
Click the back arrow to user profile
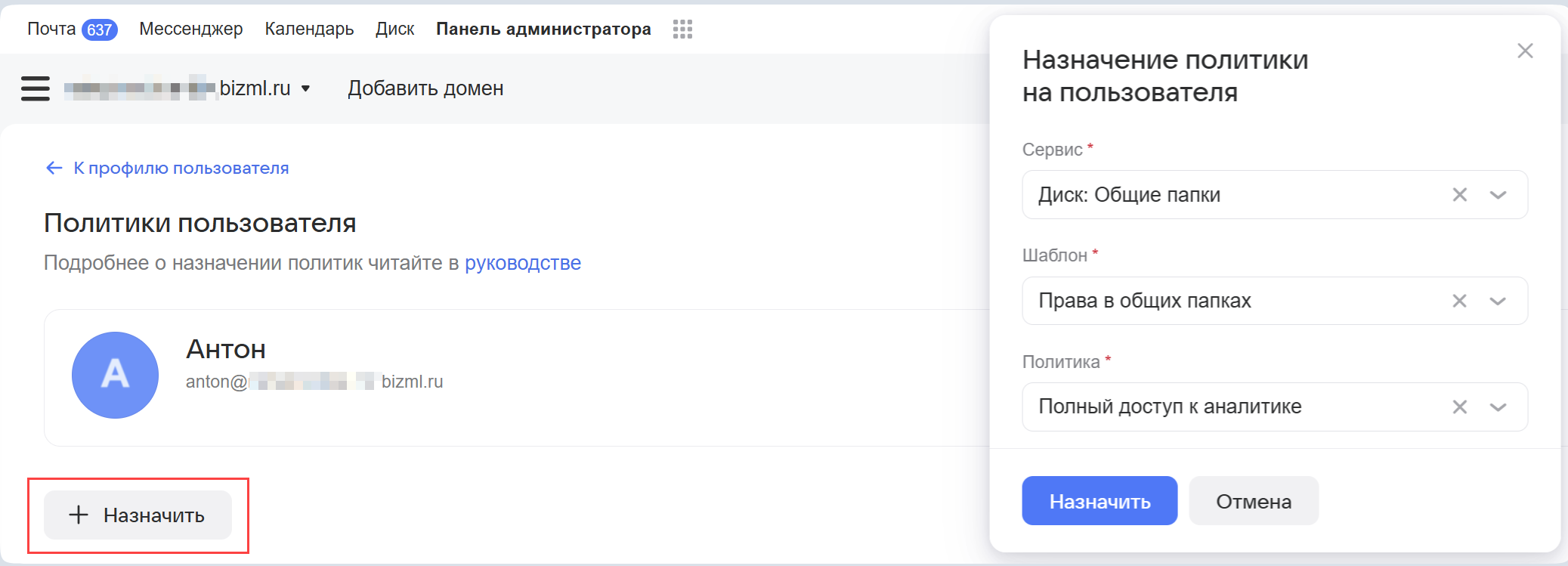(54, 168)
